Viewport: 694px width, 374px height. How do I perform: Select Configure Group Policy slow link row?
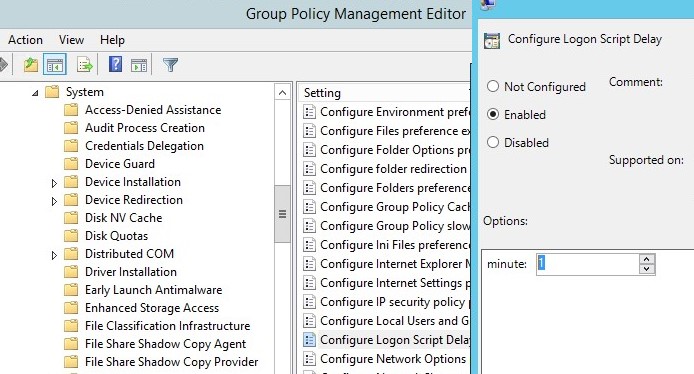click(386, 226)
